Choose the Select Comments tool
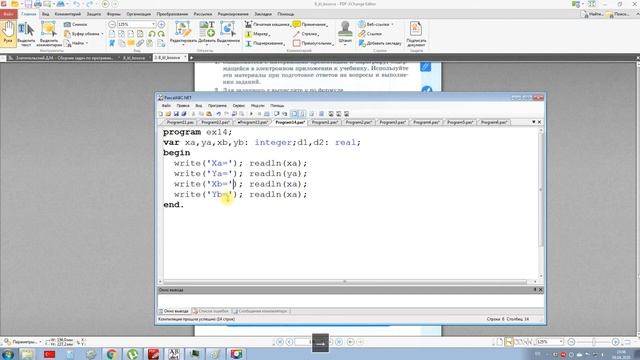The height and width of the screenshot is (360, 640). 49,33
